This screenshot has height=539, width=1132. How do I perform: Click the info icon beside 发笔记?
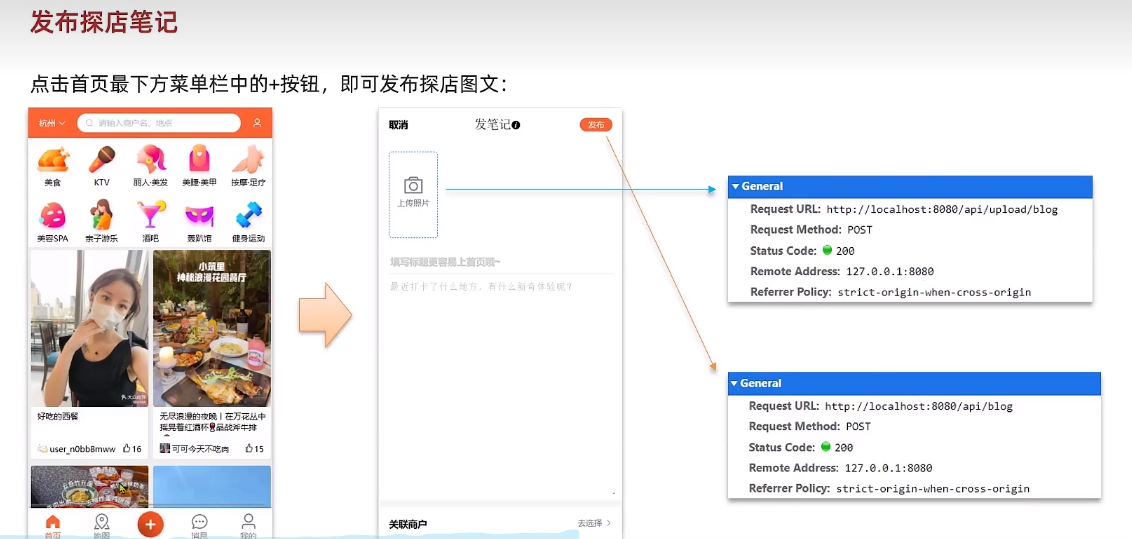(516, 125)
